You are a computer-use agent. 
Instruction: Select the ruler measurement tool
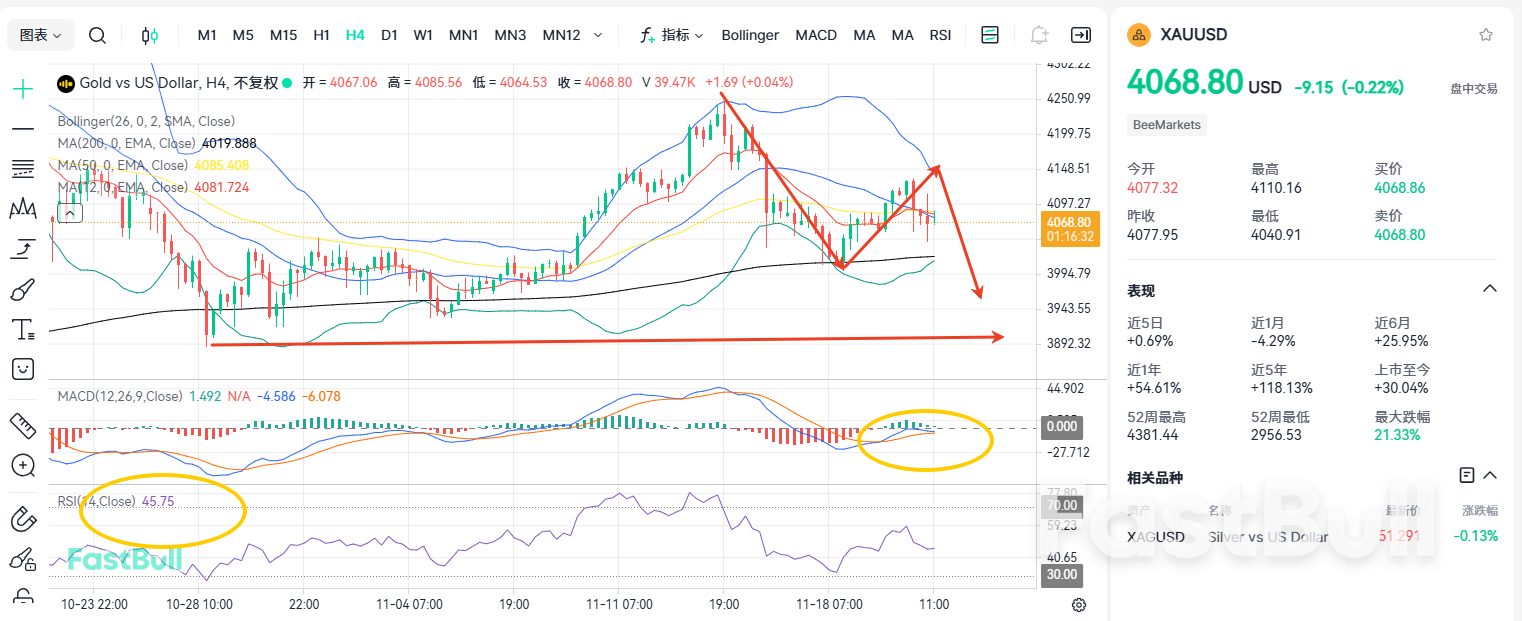pyautogui.click(x=22, y=426)
